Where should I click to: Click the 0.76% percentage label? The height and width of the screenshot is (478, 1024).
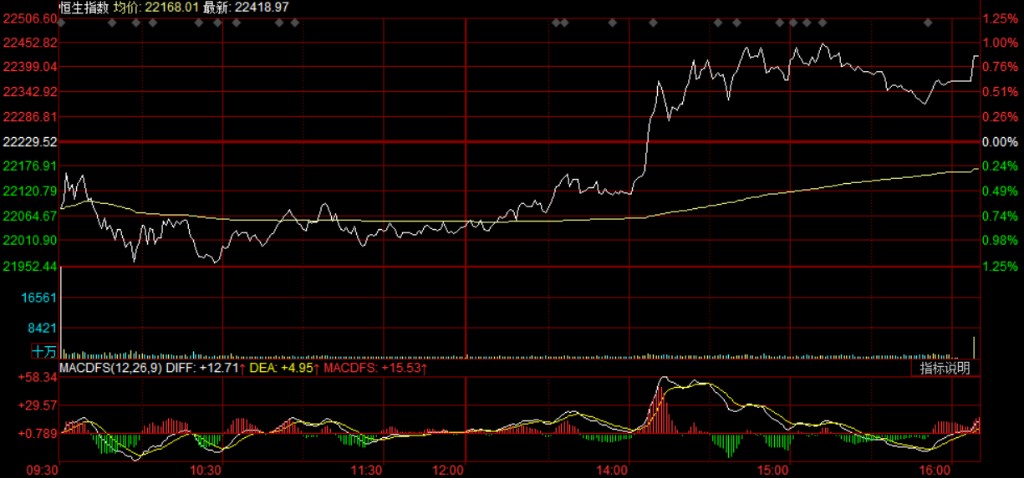click(x=1000, y=67)
